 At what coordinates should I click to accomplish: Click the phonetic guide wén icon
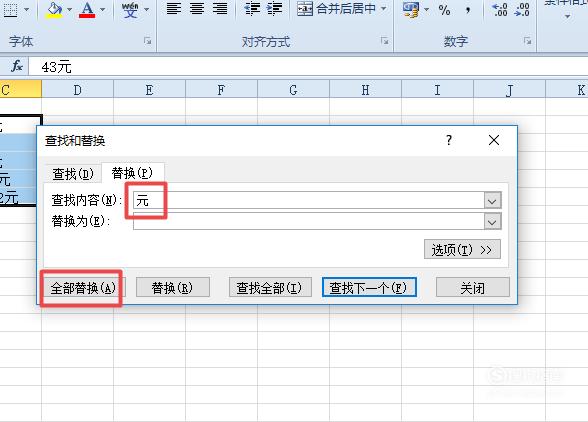130,10
